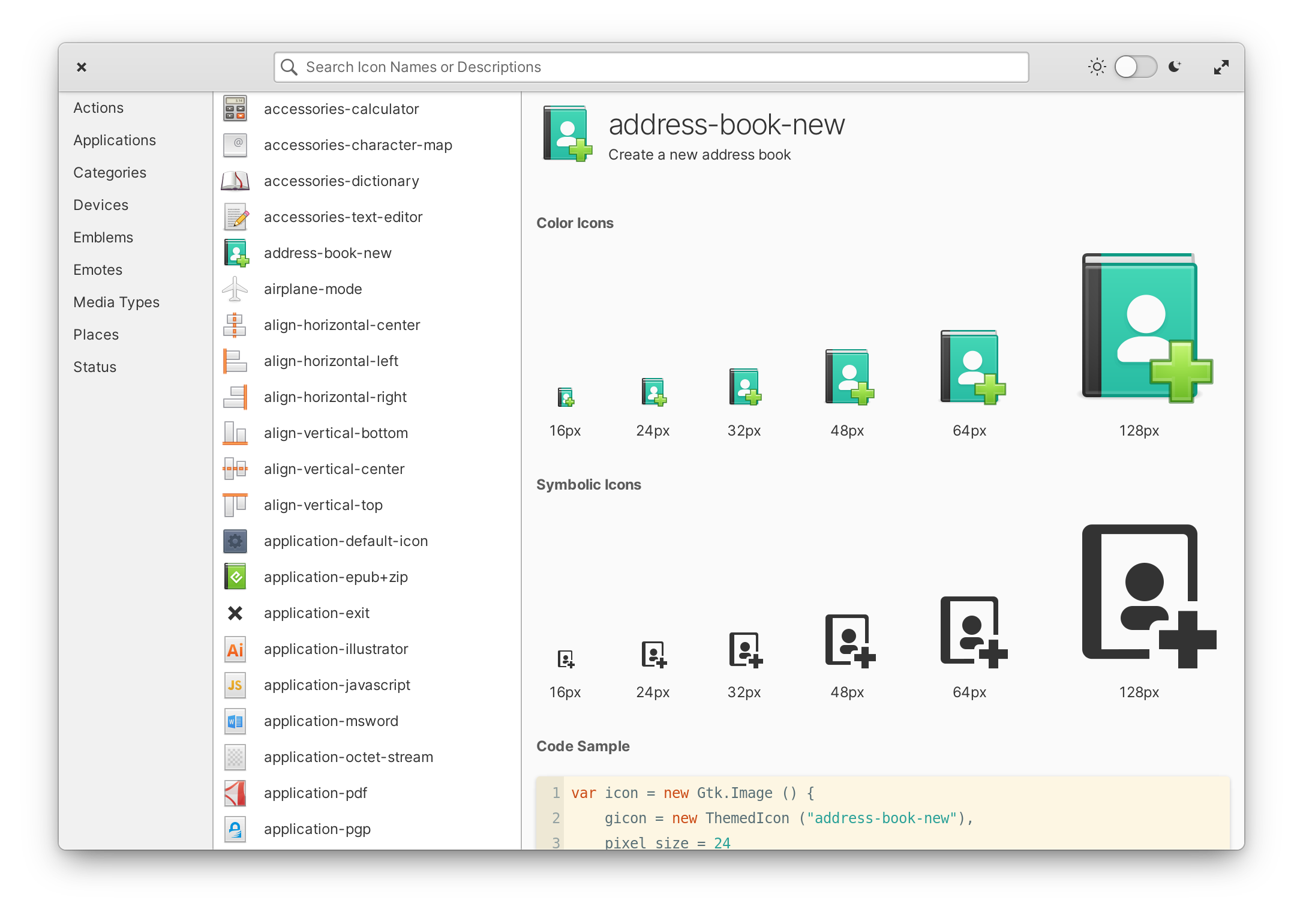
Task: Click the moon dark-mode icon
Action: click(1175, 67)
